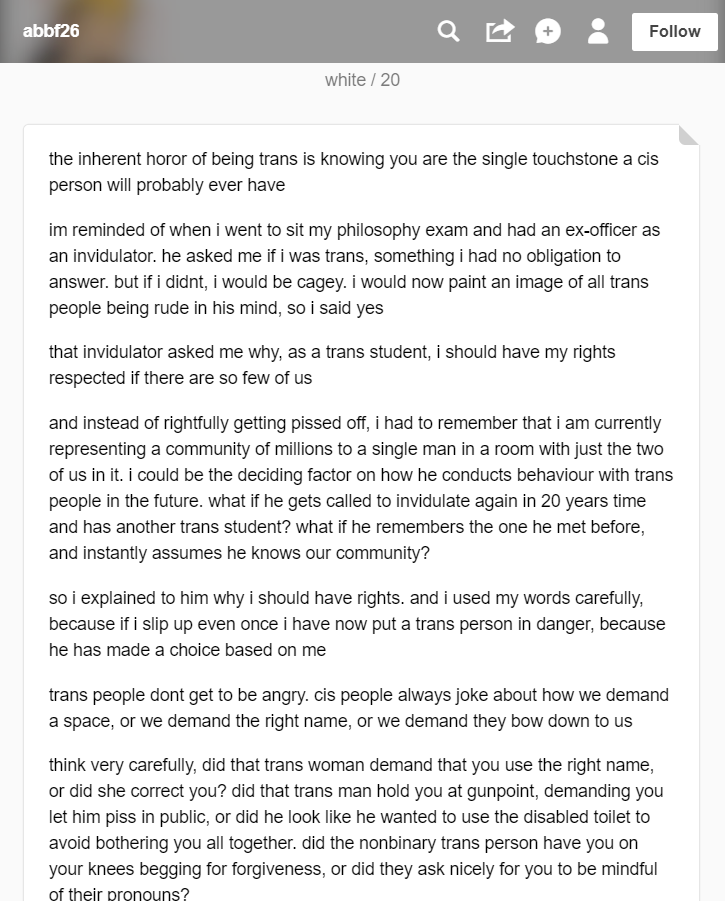Click the account person icon
The height and width of the screenshot is (901, 725).
click(598, 31)
